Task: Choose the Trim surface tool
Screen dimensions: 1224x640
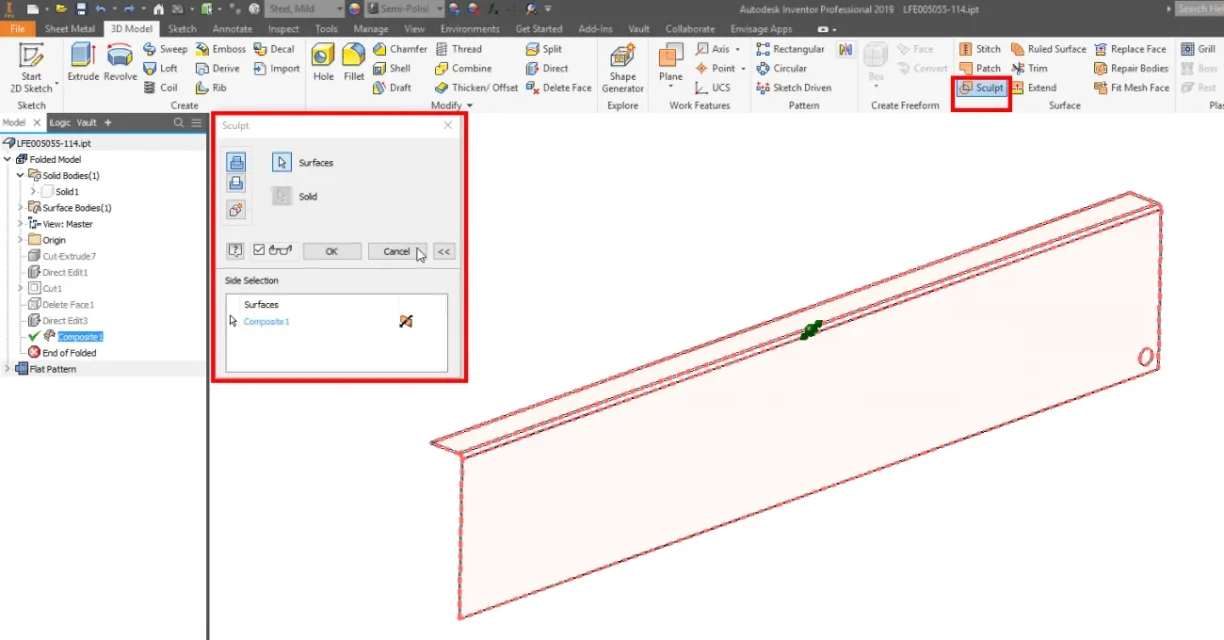Action: (1029, 68)
